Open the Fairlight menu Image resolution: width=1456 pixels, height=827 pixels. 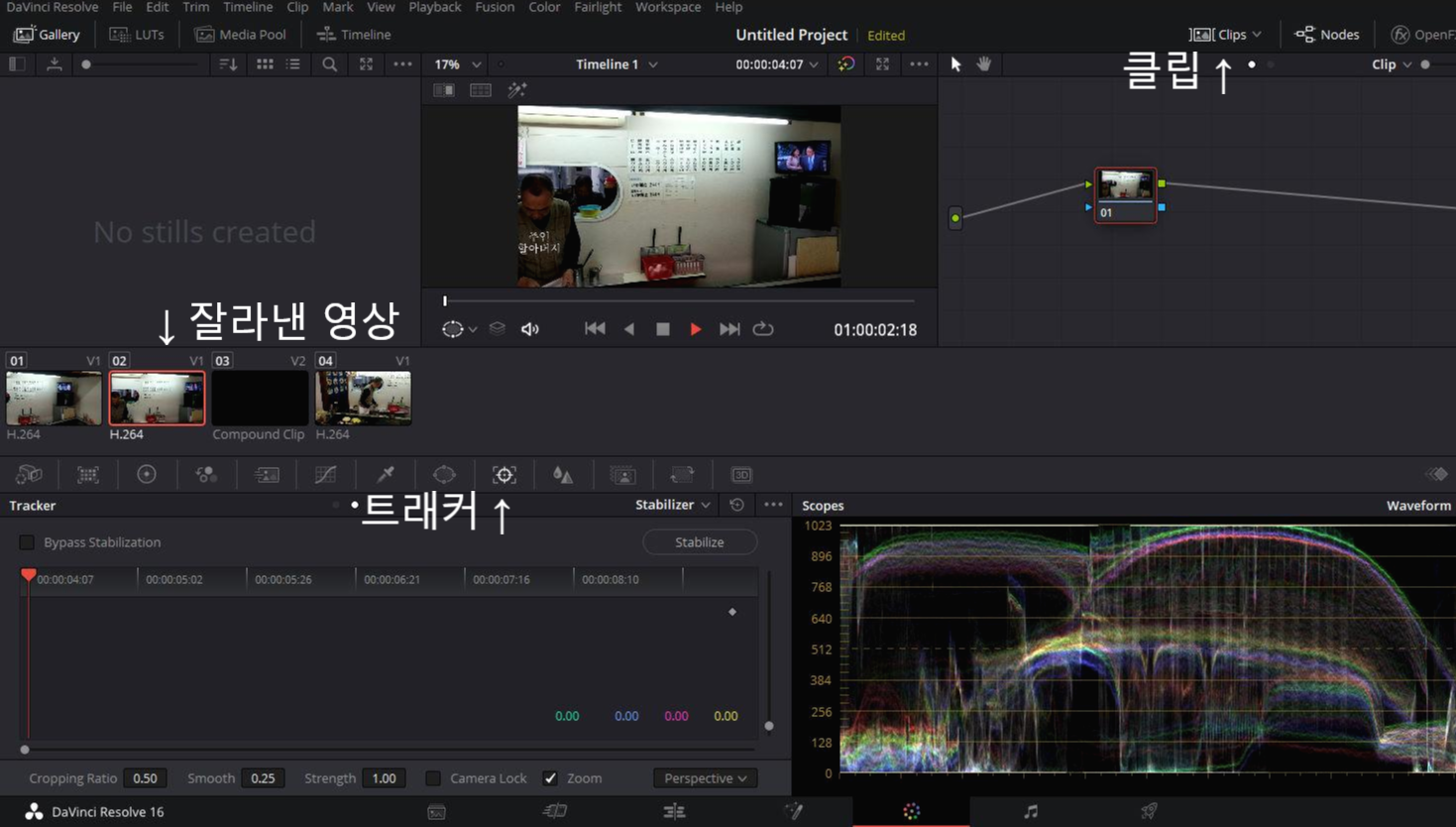point(597,8)
